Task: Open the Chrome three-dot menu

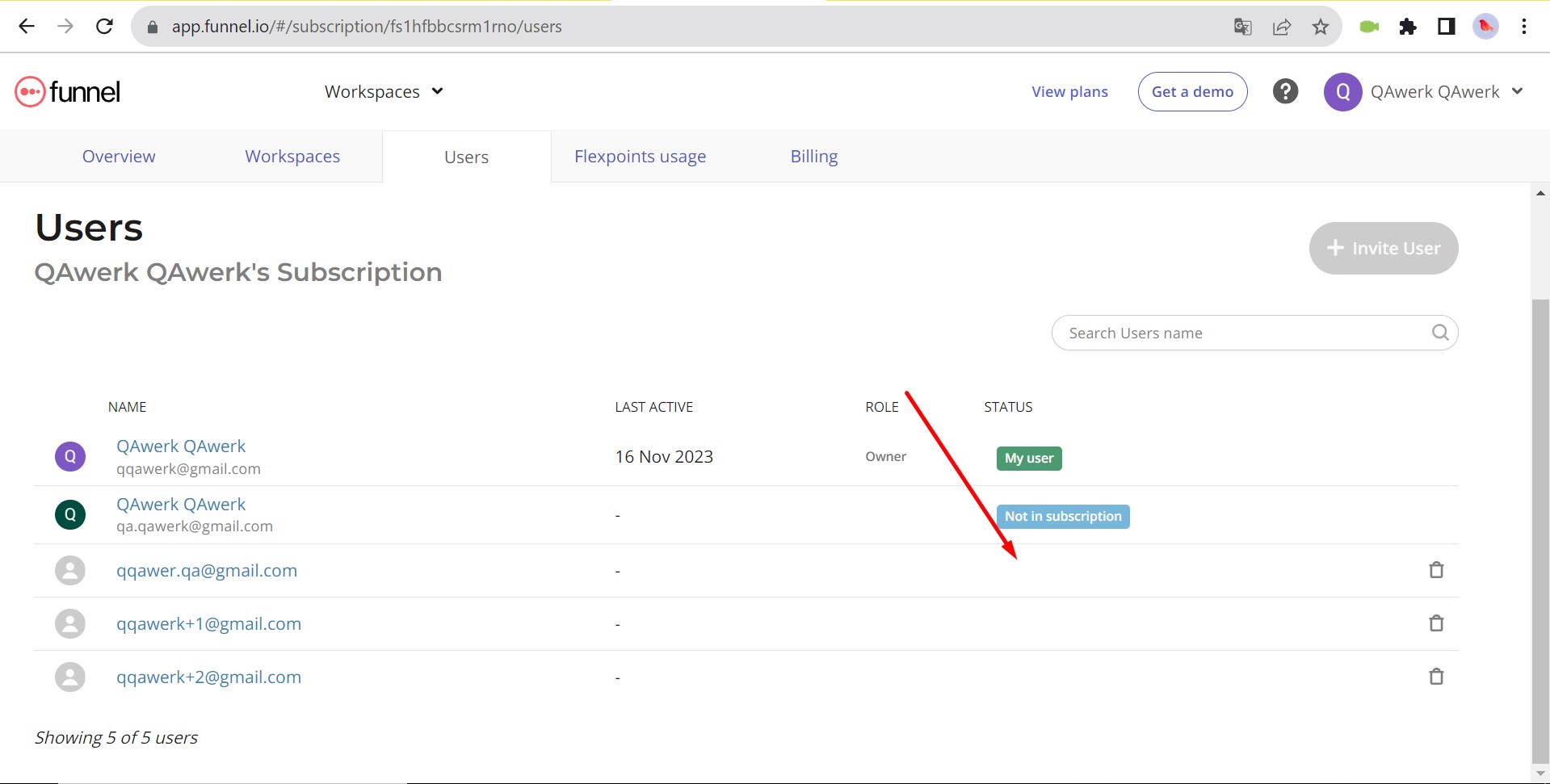Action: tap(1524, 27)
